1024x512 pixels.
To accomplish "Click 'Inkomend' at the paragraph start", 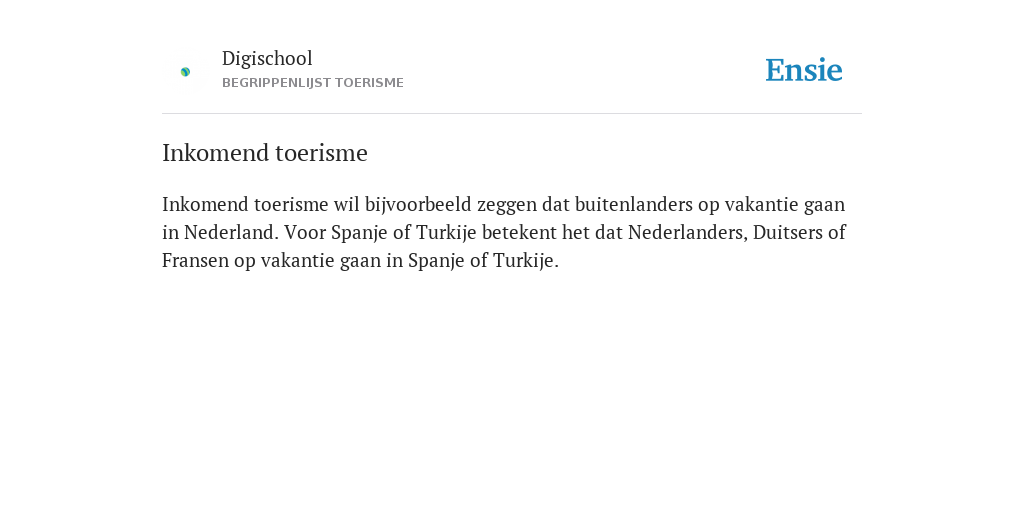I will (205, 204).
